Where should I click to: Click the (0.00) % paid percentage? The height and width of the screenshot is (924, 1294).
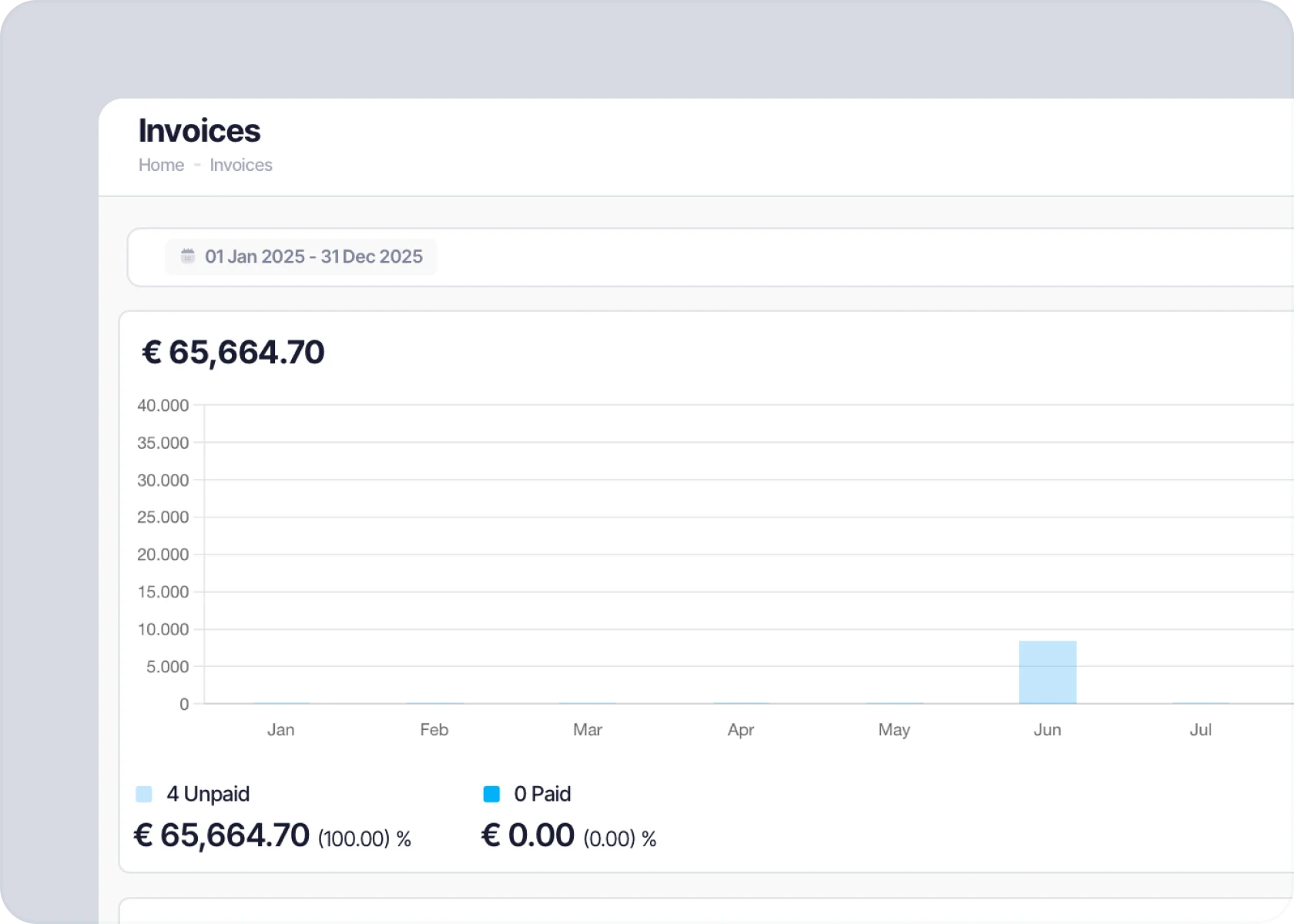coord(620,839)
